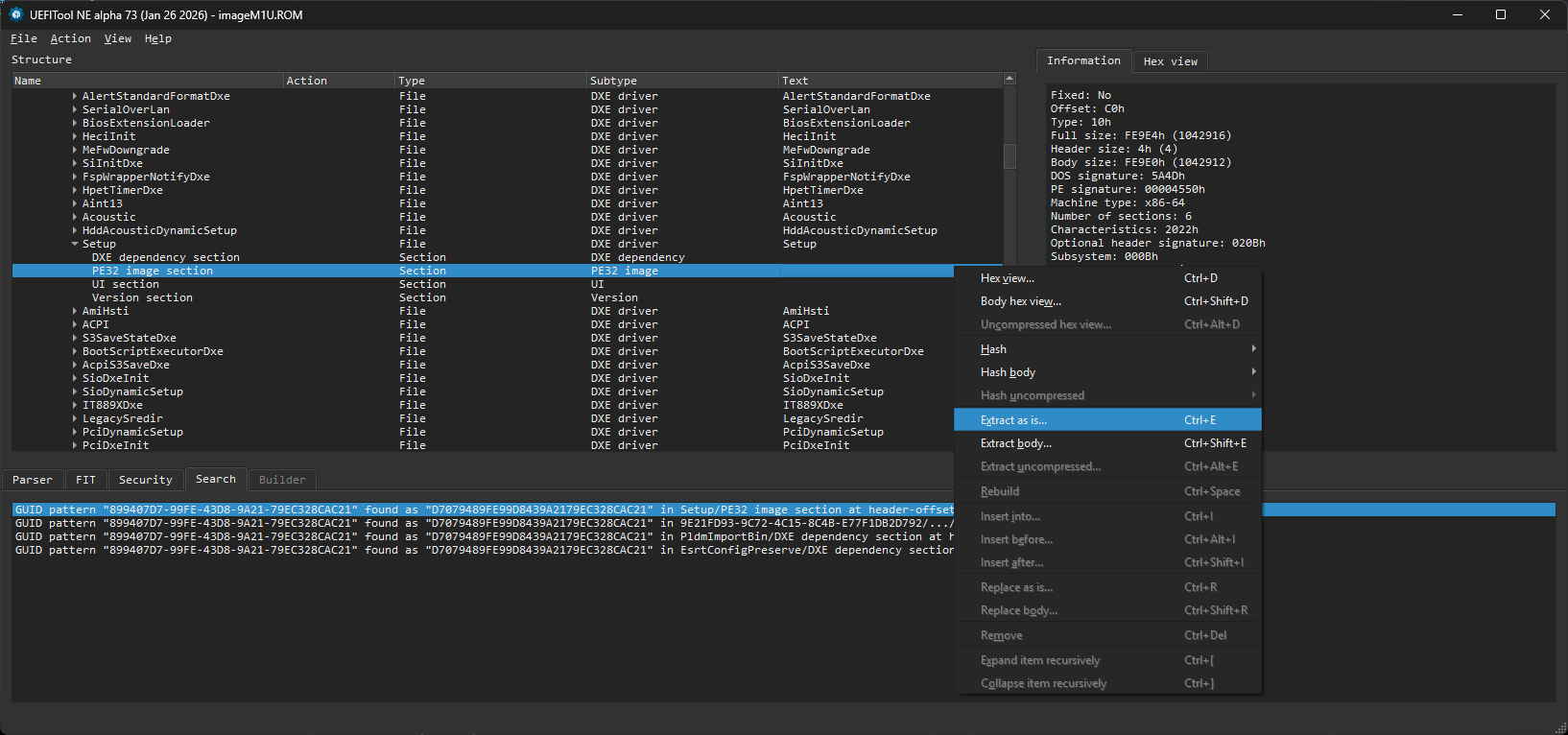Collapse the Setup file node
This screenshot has width=1568, height=735.
point(75,244)
